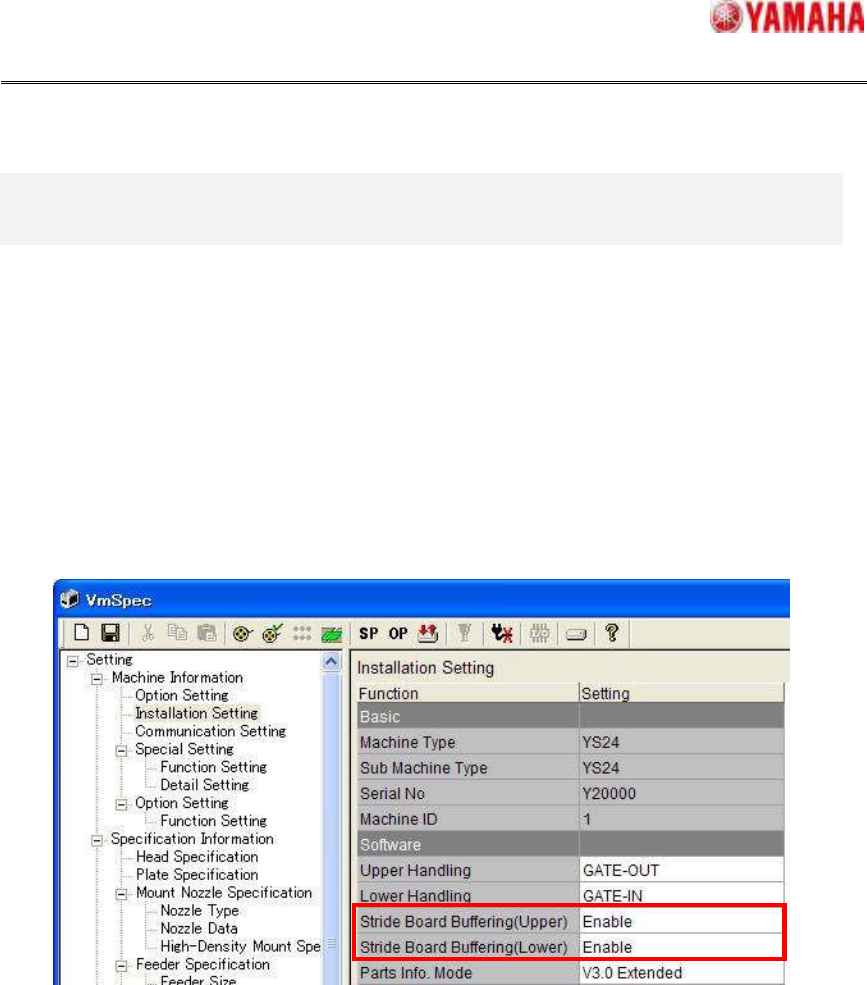Select the Feeder Size tree item

coord(199,979)
